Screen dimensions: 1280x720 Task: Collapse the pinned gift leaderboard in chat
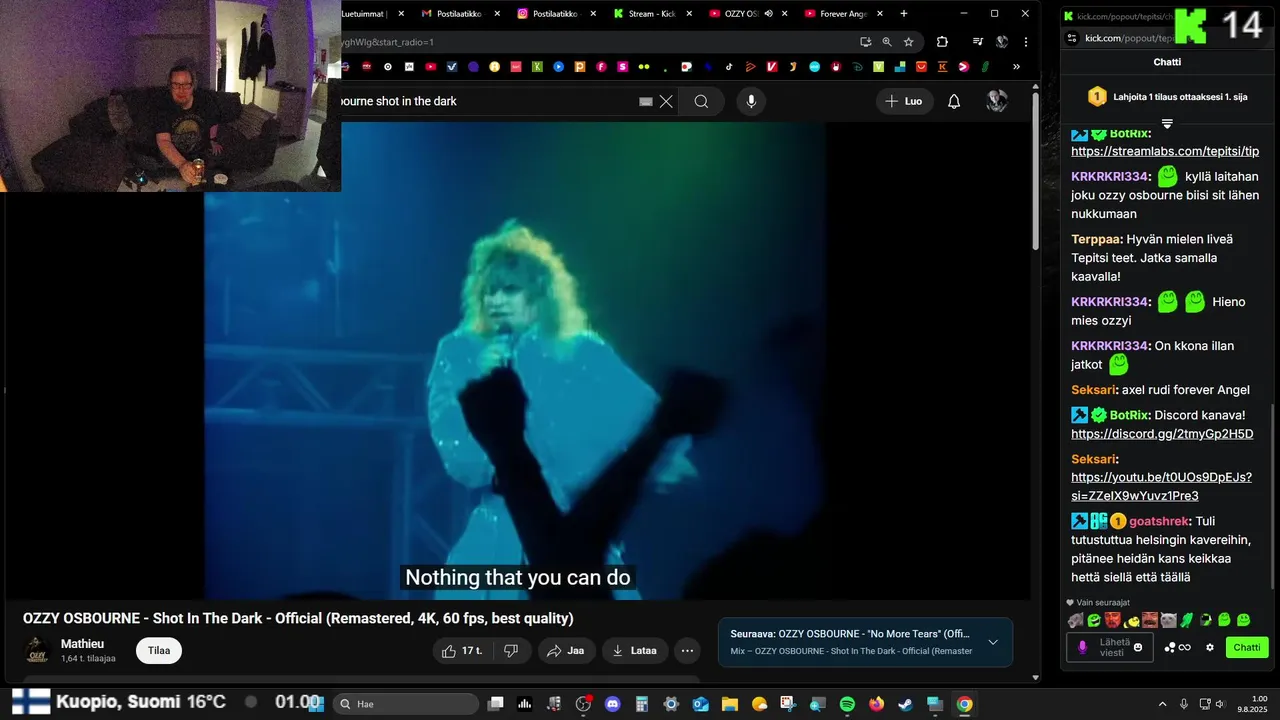point(1166,124)
